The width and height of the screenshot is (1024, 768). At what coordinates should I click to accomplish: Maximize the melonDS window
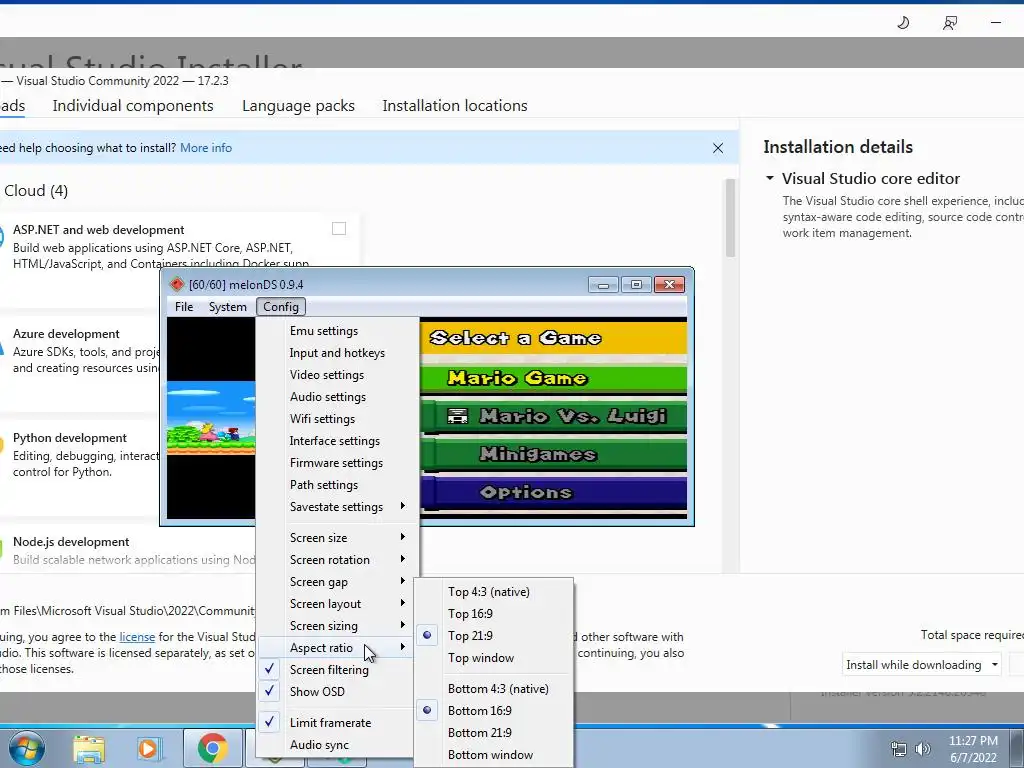[636, 284]
